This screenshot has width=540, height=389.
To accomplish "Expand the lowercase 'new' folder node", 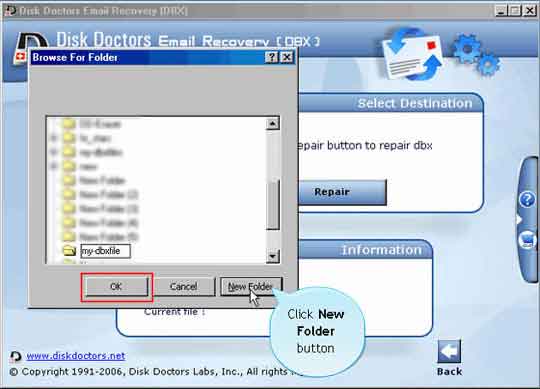I will click(x=54, y=167).
